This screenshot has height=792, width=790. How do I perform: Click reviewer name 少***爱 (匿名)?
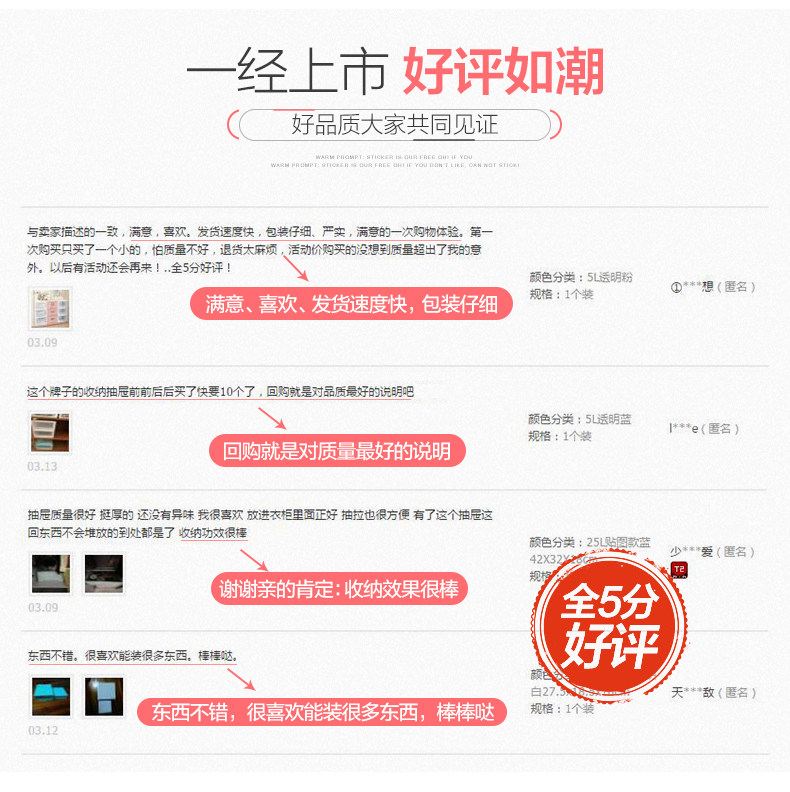click(x=712, y=552)
